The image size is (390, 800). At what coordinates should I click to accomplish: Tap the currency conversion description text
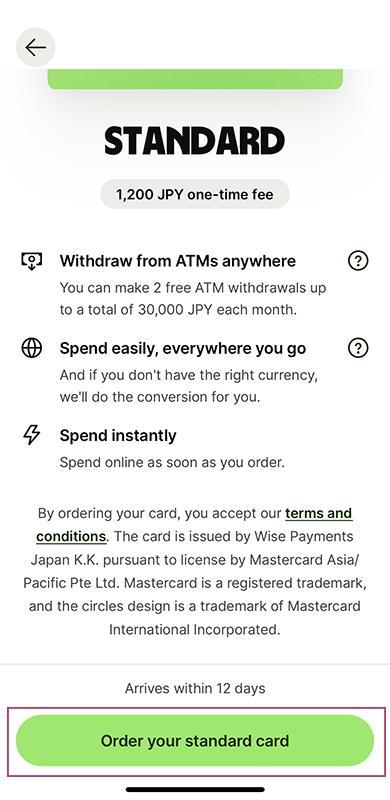point(189,386)
